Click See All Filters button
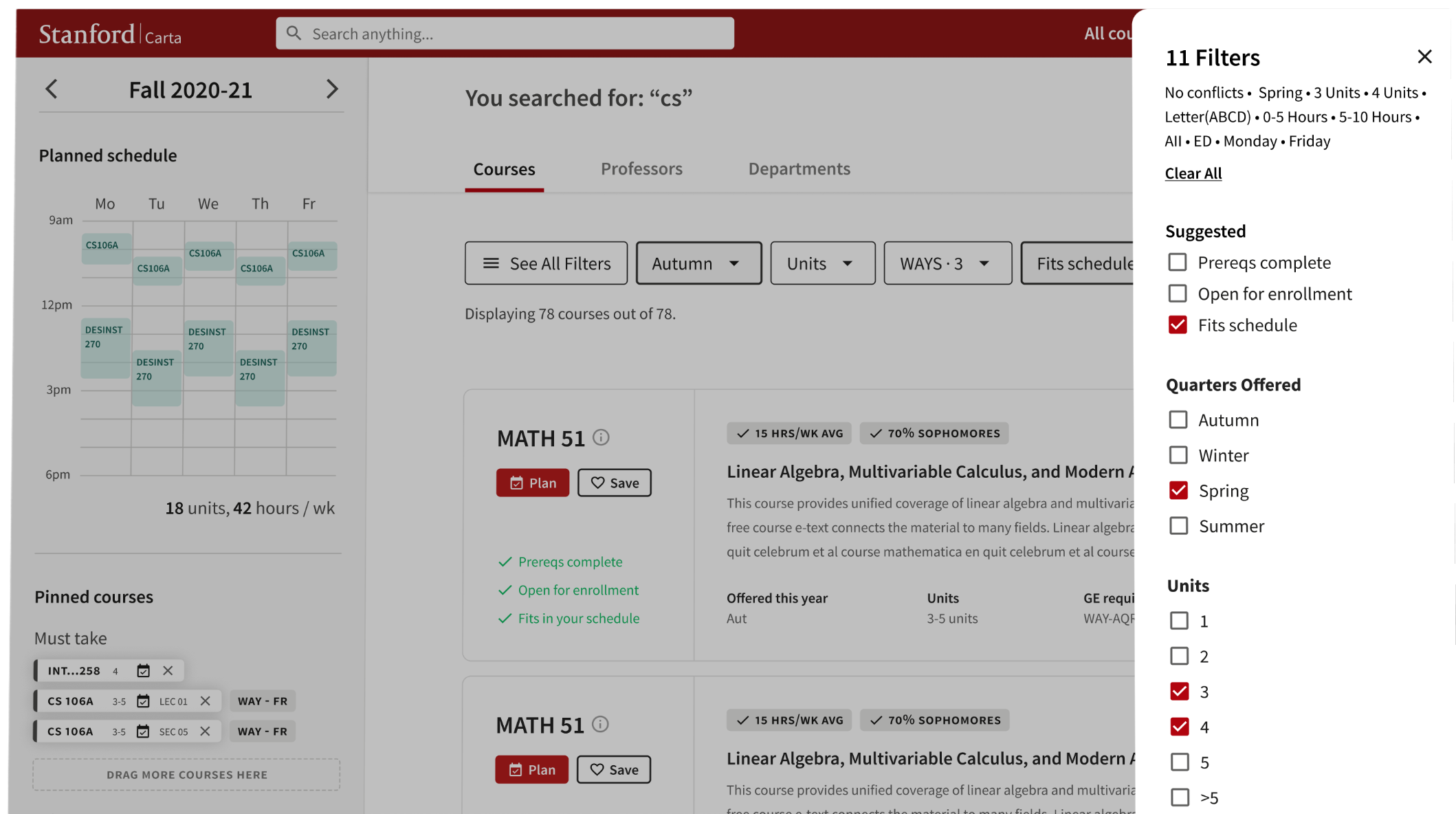 [x=546, y=263]
